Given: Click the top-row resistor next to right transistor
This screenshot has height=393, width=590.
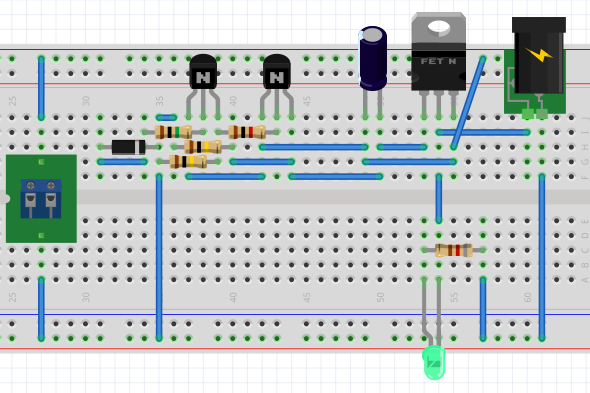Looking at the screenshot, I should [x=247, y=132].
